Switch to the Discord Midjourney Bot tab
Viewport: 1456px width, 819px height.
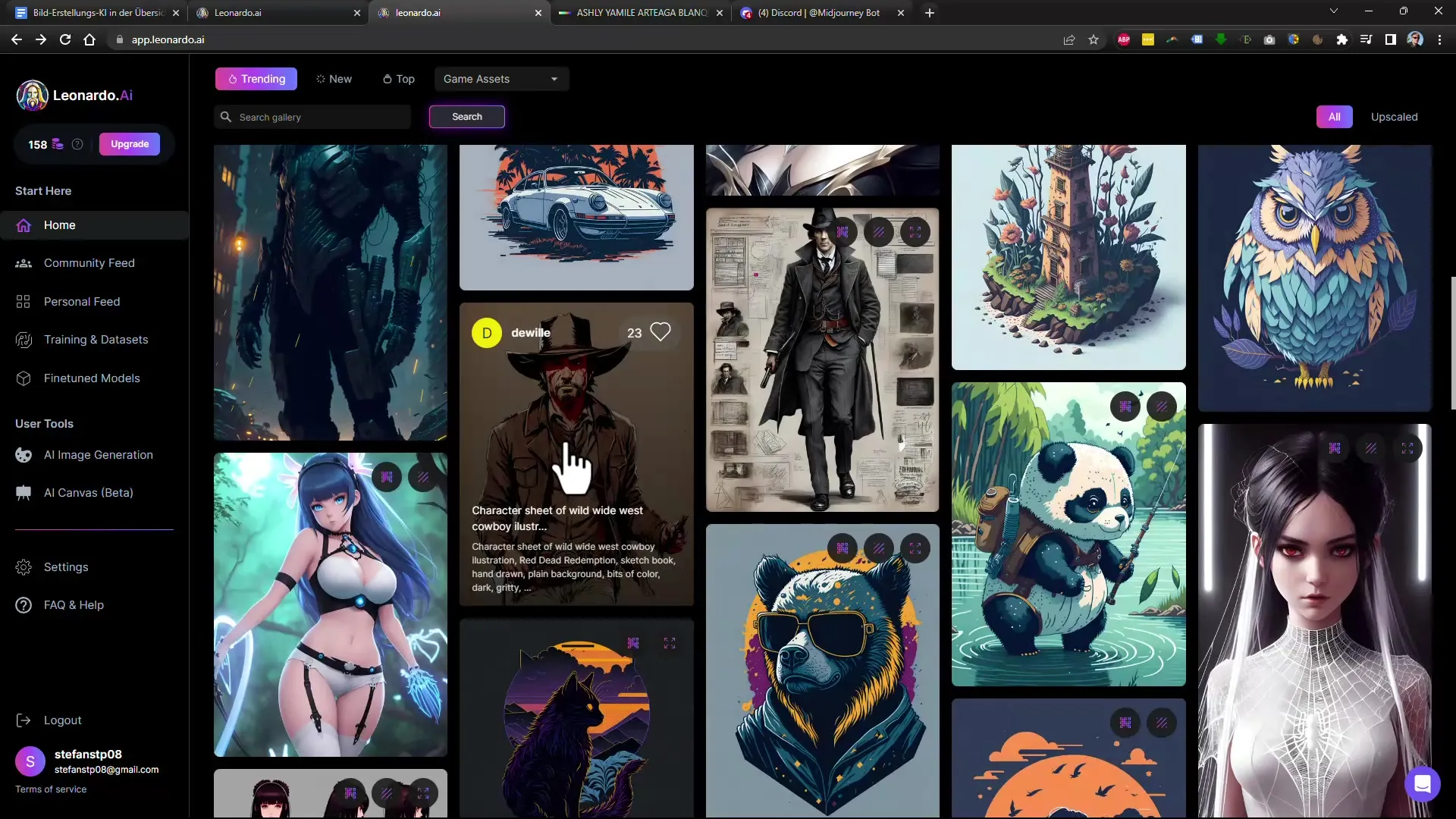pyautogui.click(x=823, y=13)
